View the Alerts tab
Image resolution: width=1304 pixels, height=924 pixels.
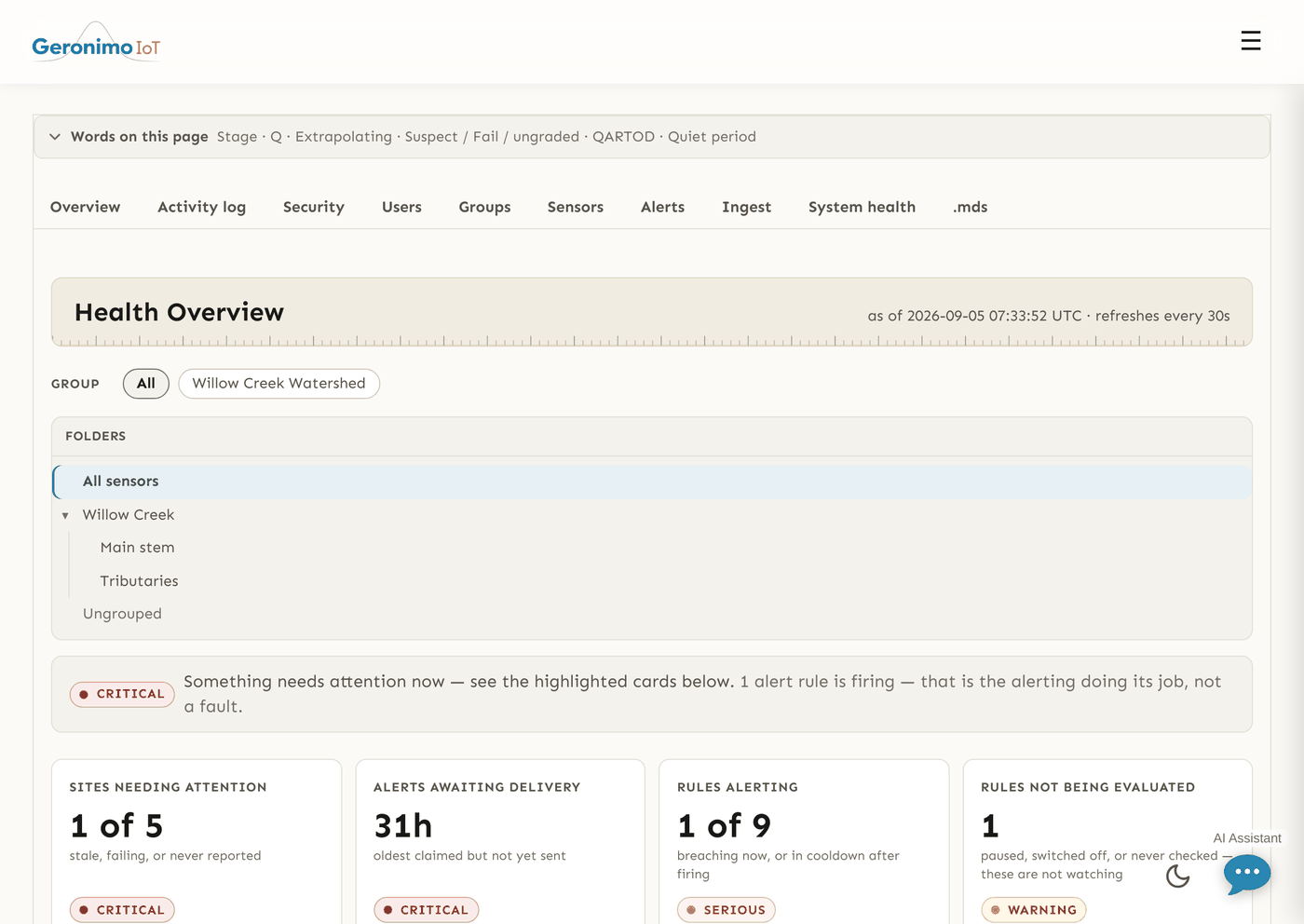662,207
